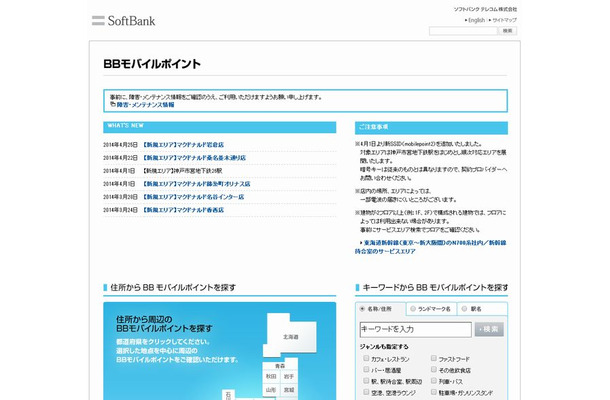This screenshot has width=610, height=400.
Task: Click the BBモバイルポイント page title
Action: pos(152,64)
